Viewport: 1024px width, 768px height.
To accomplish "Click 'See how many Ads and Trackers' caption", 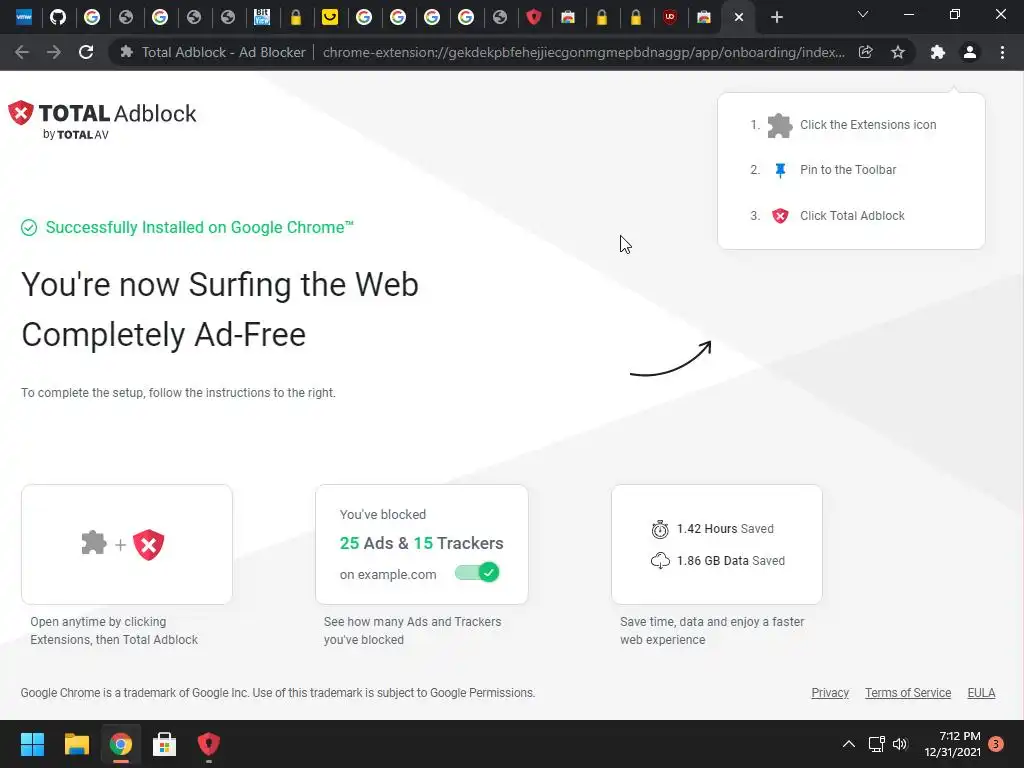I will point(412,631).
